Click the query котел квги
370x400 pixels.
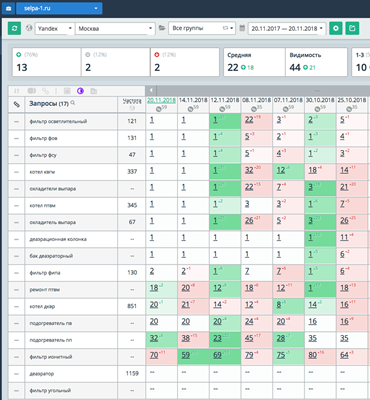(x=42, y=172)
